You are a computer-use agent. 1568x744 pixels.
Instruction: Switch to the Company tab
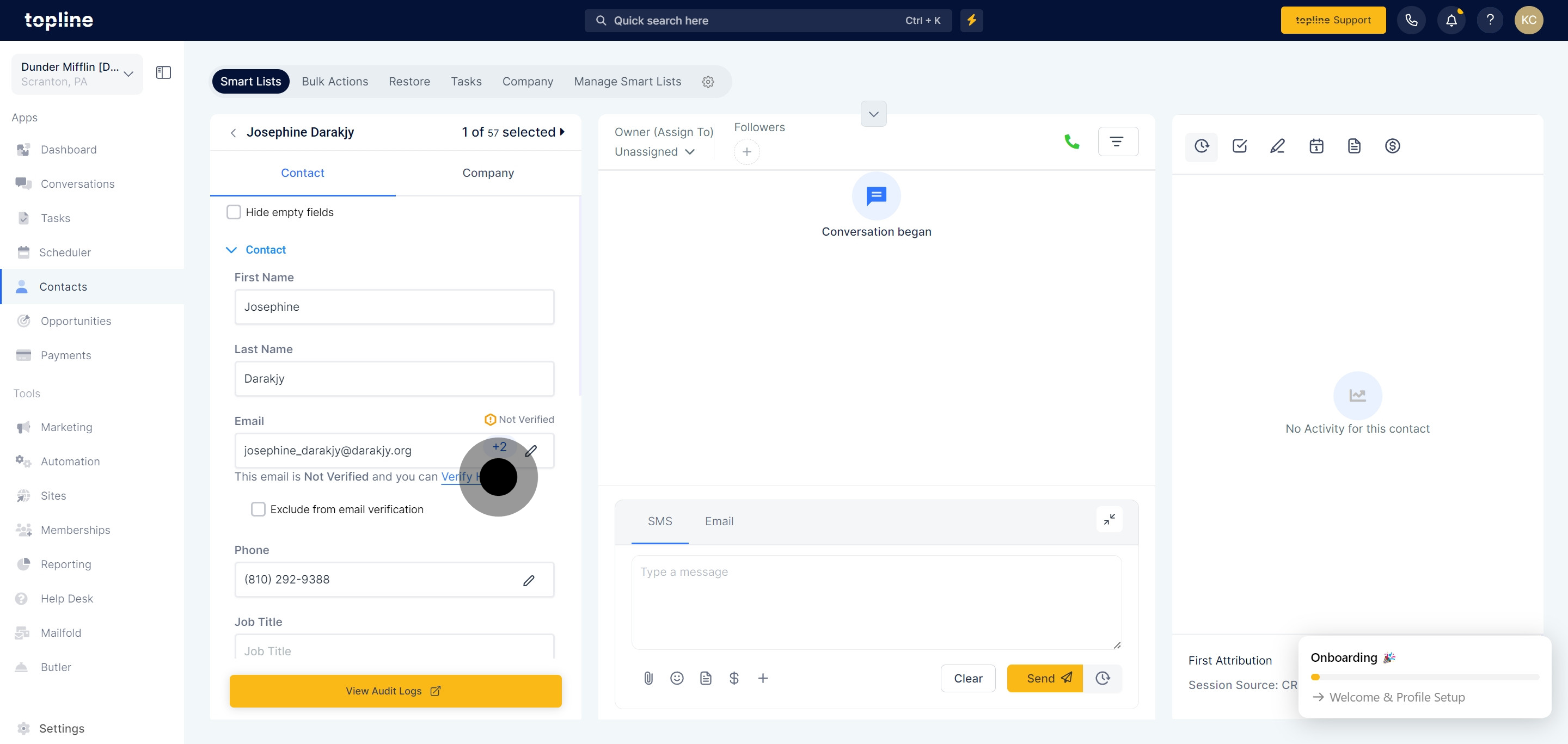488,173
